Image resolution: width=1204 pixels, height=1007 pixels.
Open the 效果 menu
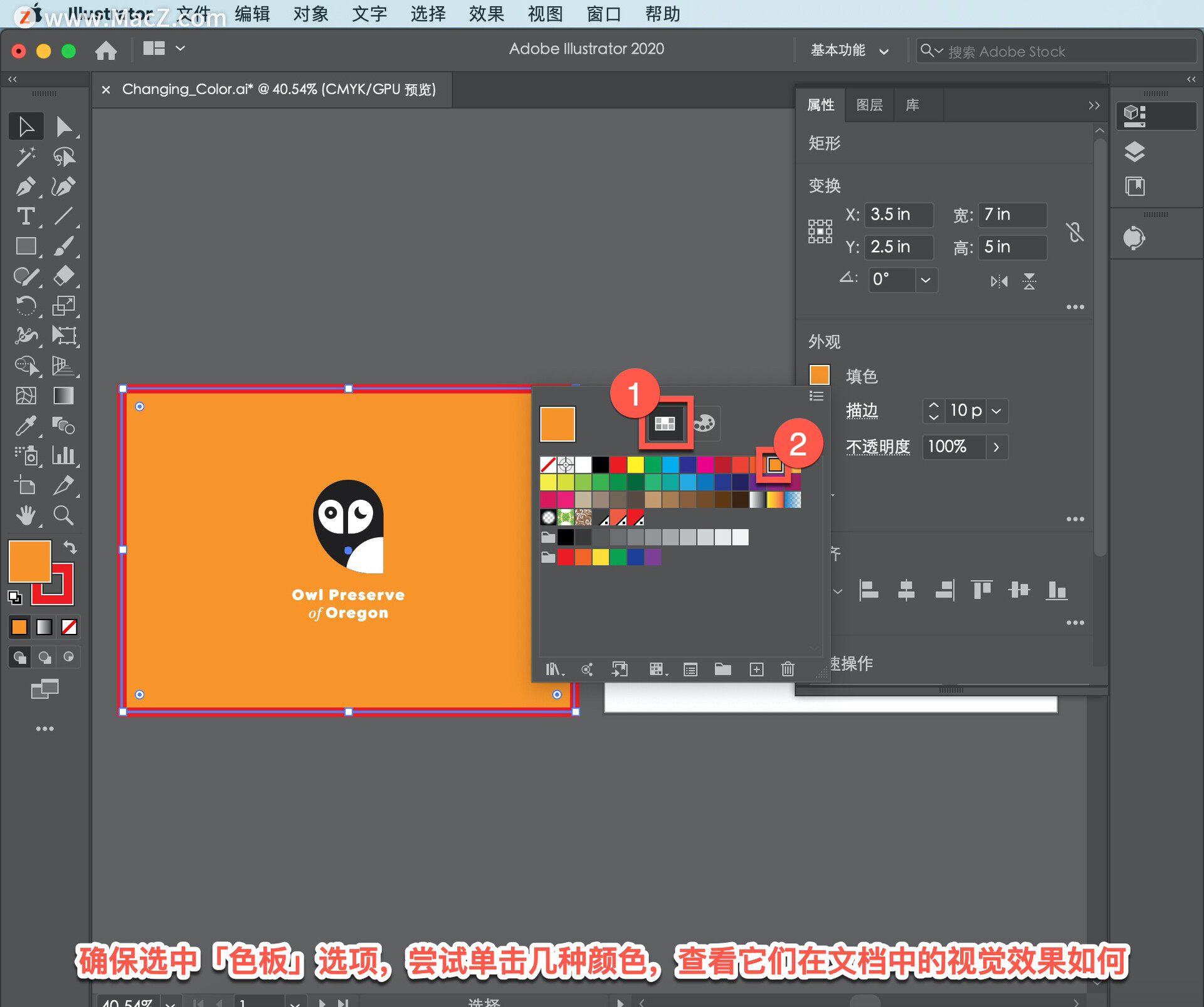(486, 14)
